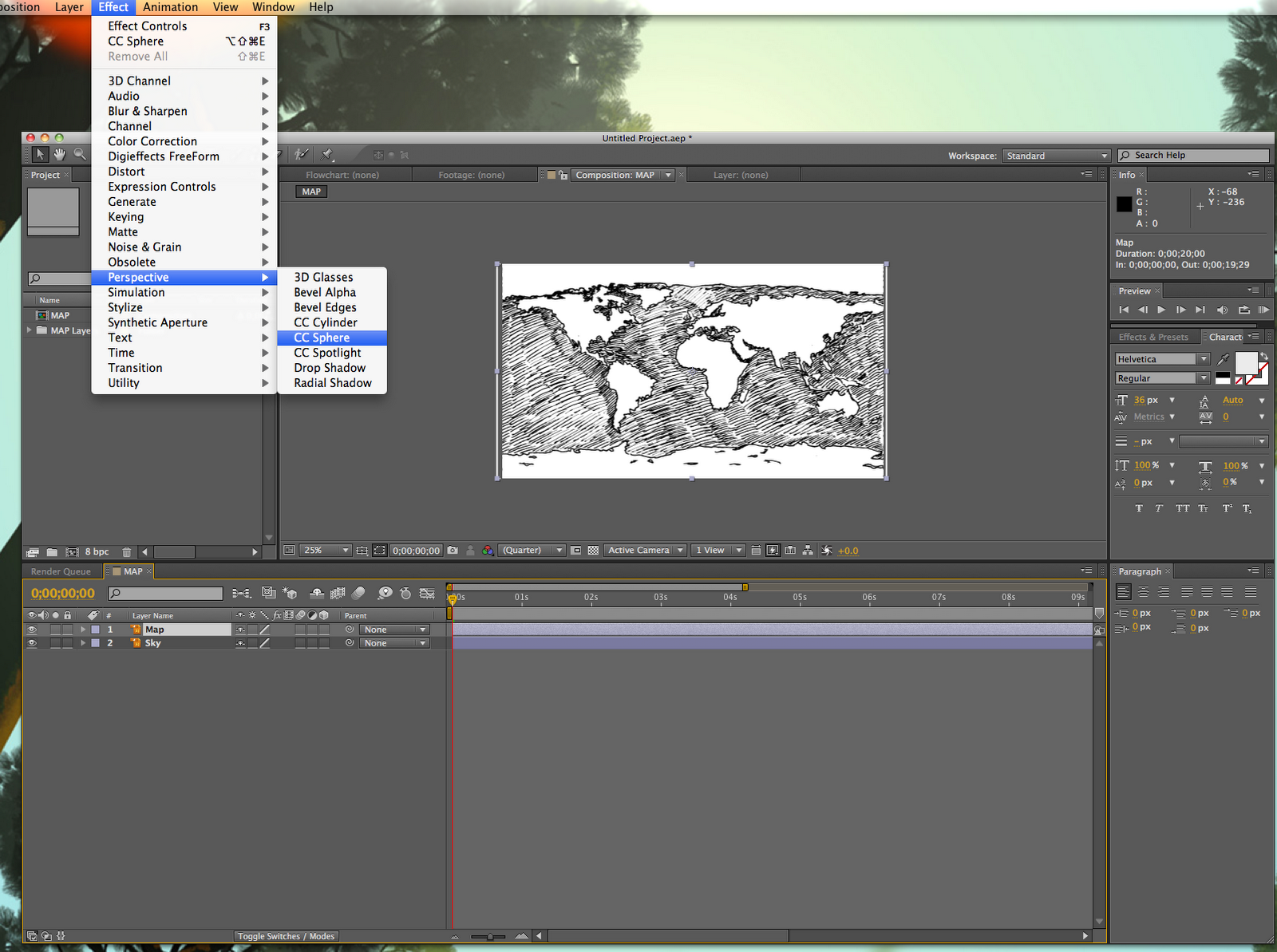Click the Search Help field

point(1193,156)
